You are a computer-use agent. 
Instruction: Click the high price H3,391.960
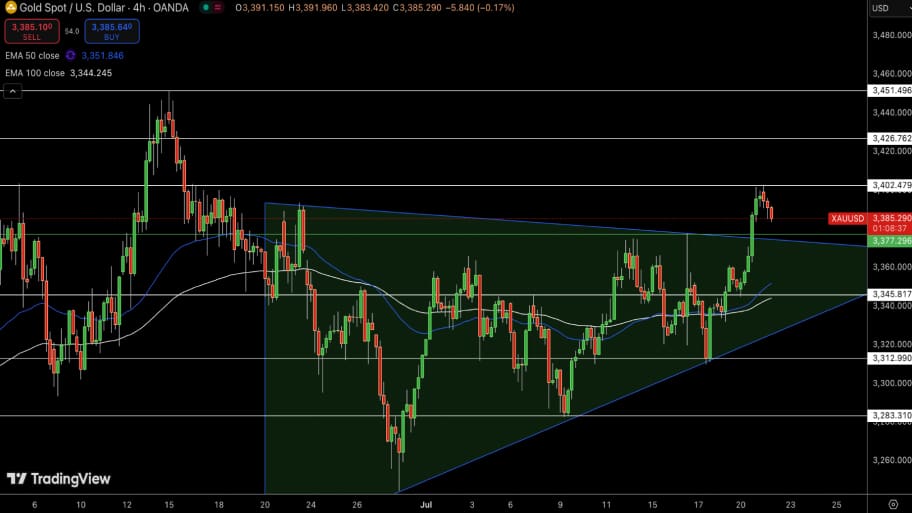(313, 8)
